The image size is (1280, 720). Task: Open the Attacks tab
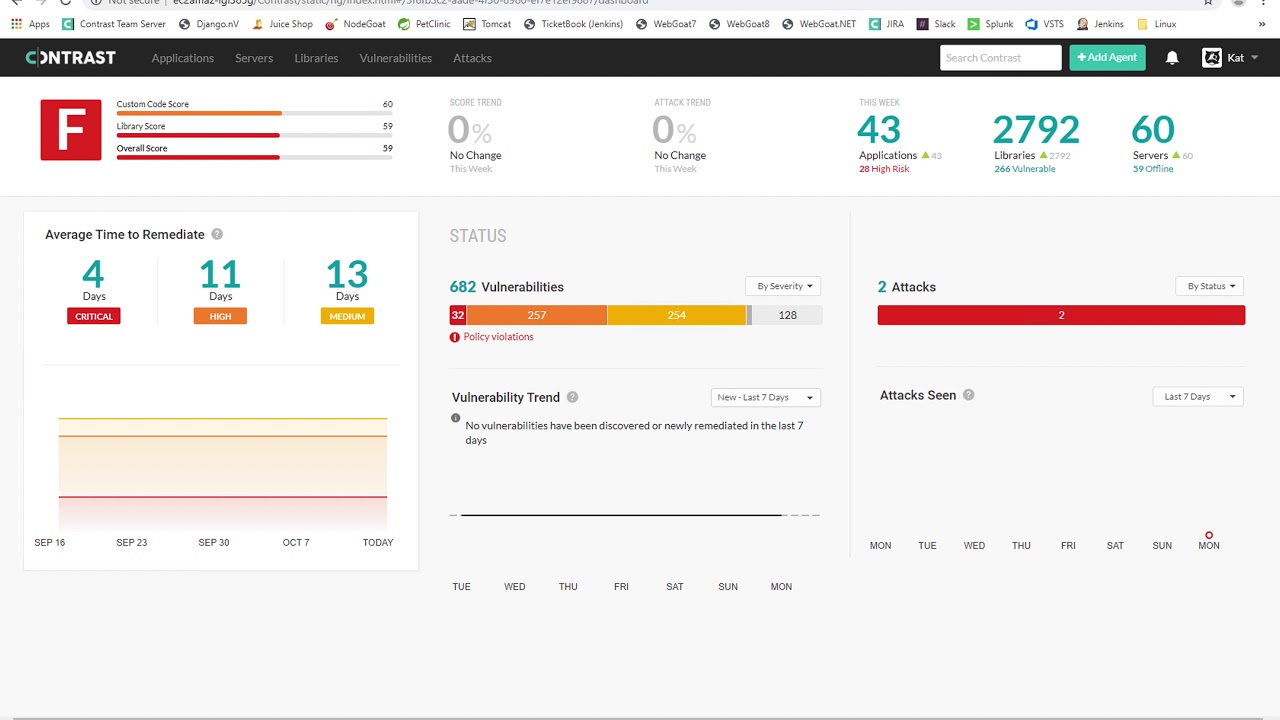(472, 58)
